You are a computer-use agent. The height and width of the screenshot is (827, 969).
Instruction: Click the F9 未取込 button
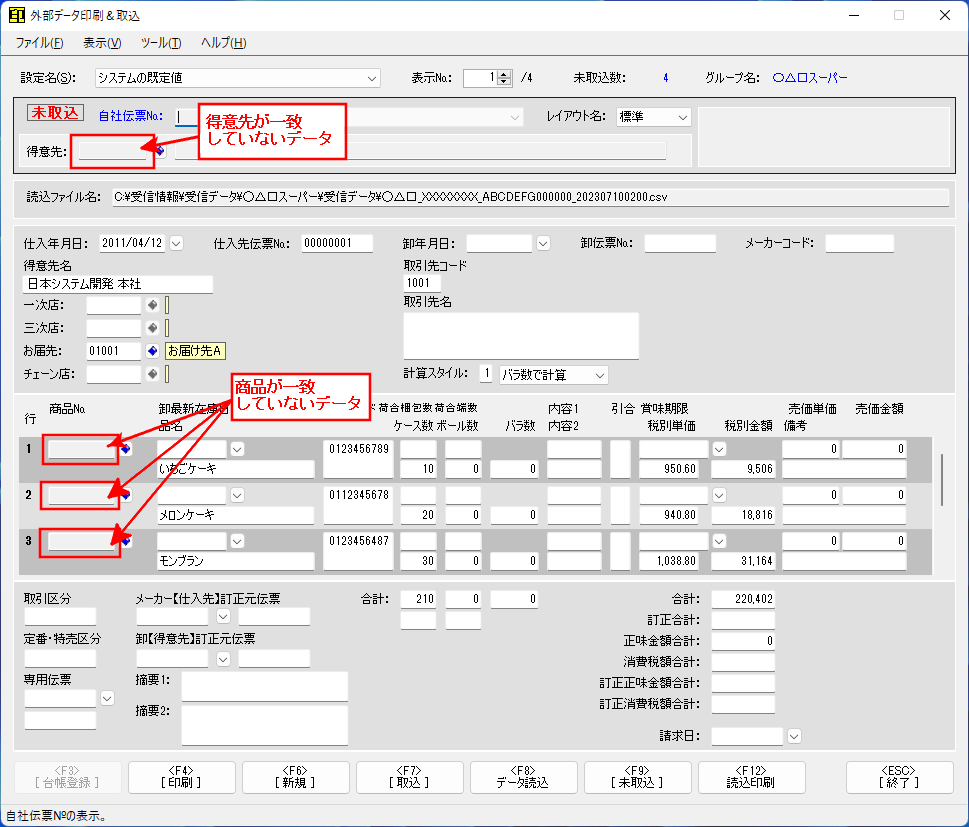[637, 777]
